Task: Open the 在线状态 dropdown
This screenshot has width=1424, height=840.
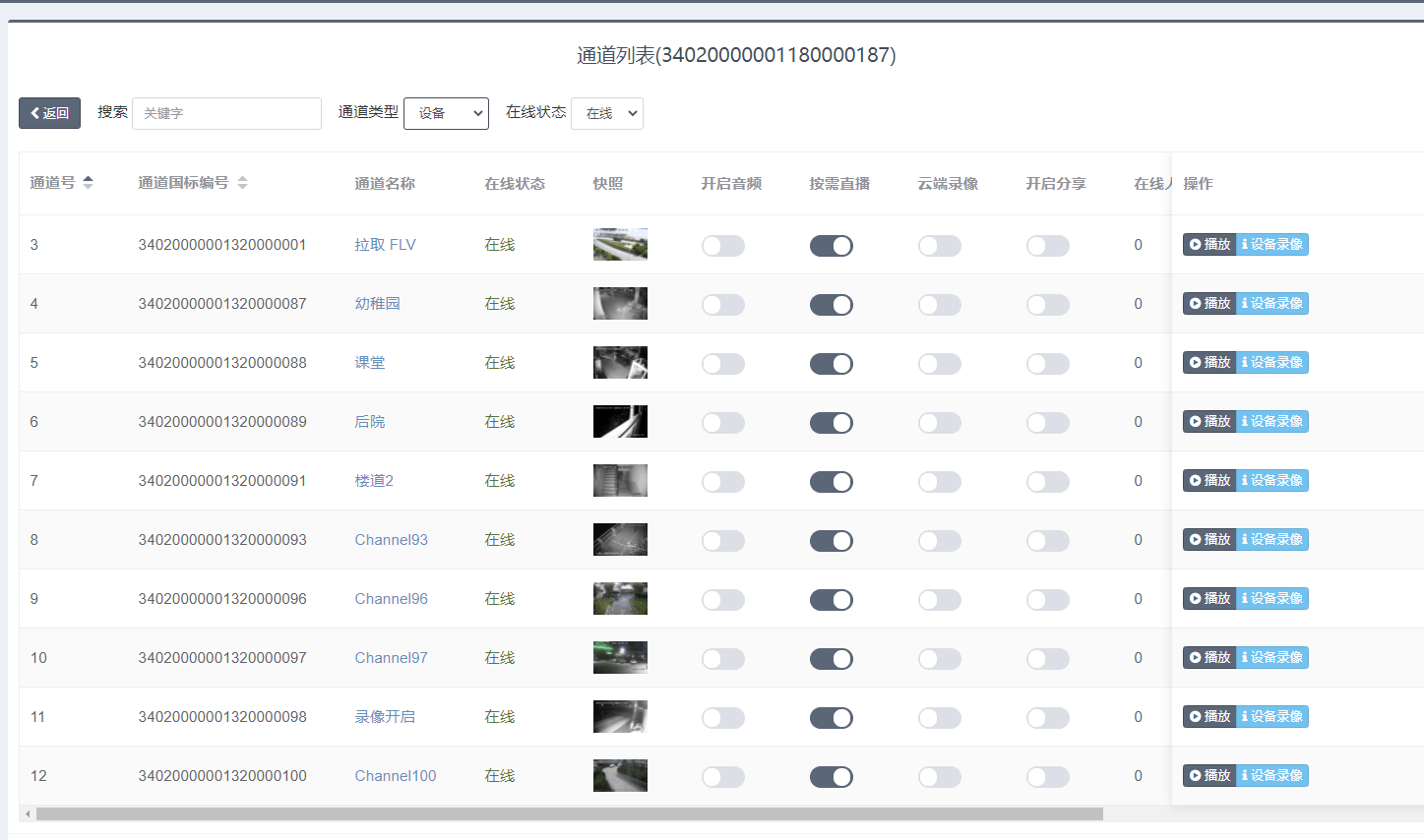Action: tap(606, 113)
